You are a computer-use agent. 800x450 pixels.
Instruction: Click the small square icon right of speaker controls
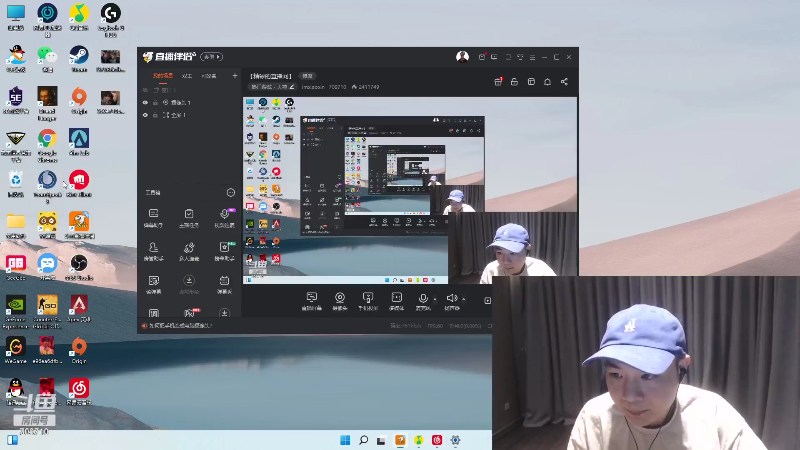[x=487, y=301]
